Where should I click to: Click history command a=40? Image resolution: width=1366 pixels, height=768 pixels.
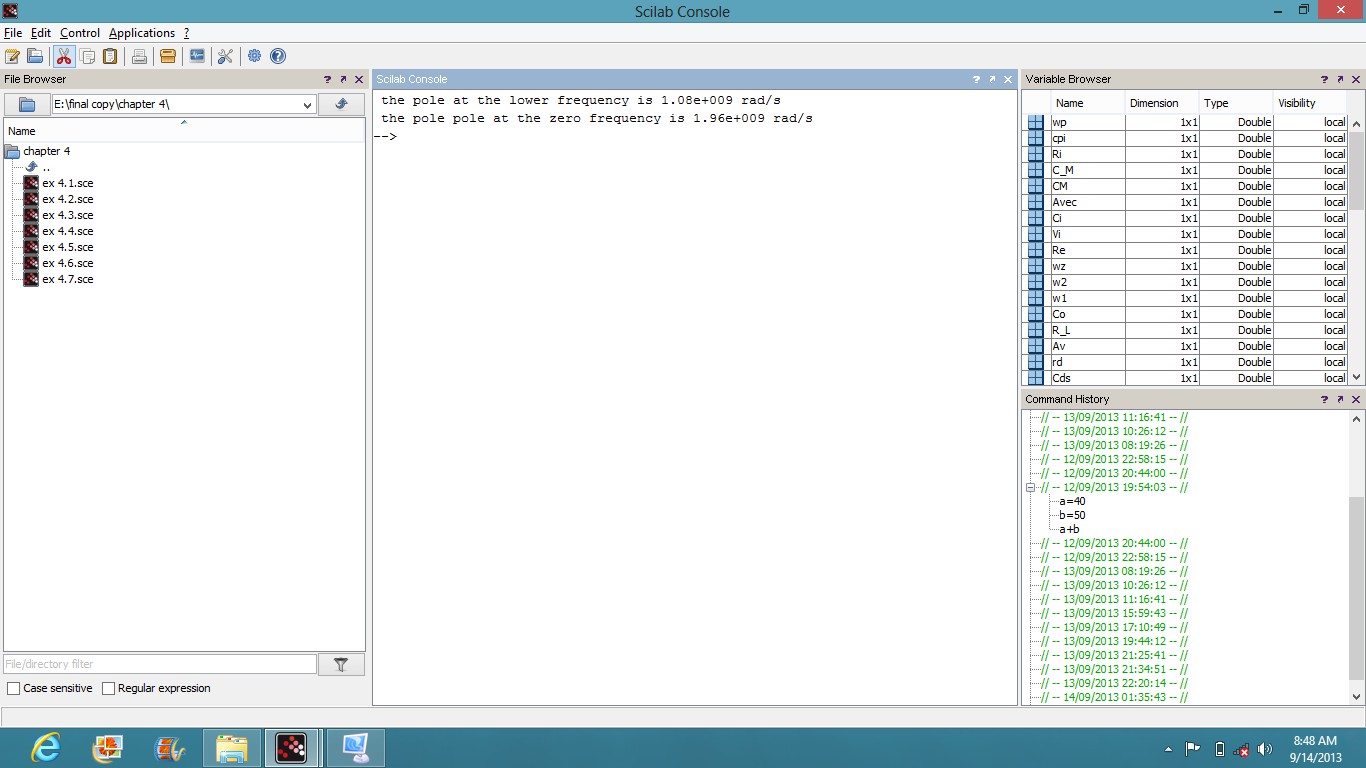tap(1072, 501)
